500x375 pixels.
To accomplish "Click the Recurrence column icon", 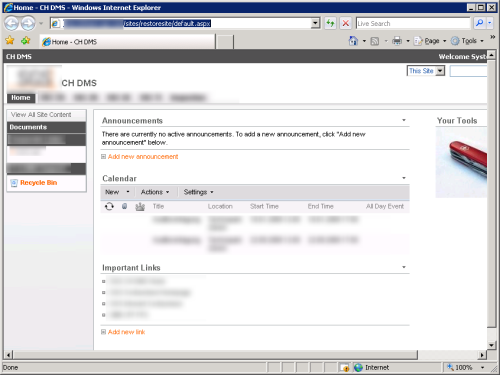I will pyautogui.click(x=109, y=206).
